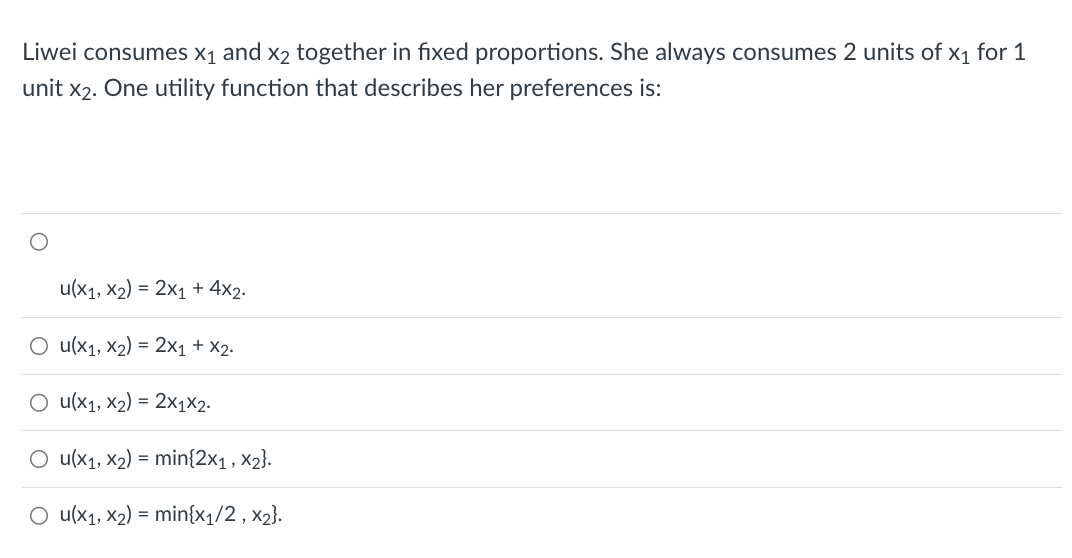This screenshot has height=558, width=1072.
Task: Select the min{x1/2, x2} radio button
Action: (37, 516)
